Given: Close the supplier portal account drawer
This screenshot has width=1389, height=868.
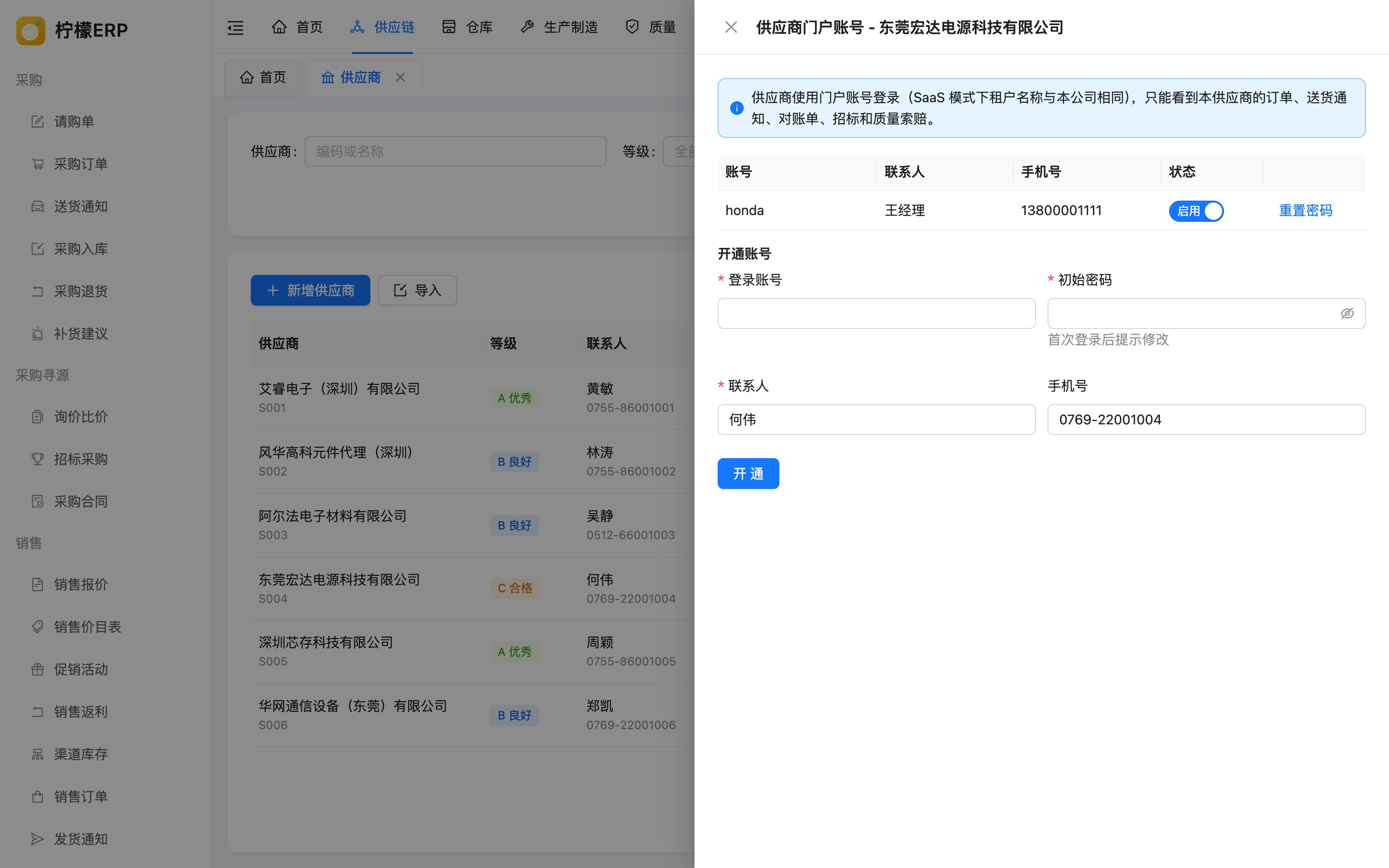Looking at the screenshot, I should click(731, 27).
